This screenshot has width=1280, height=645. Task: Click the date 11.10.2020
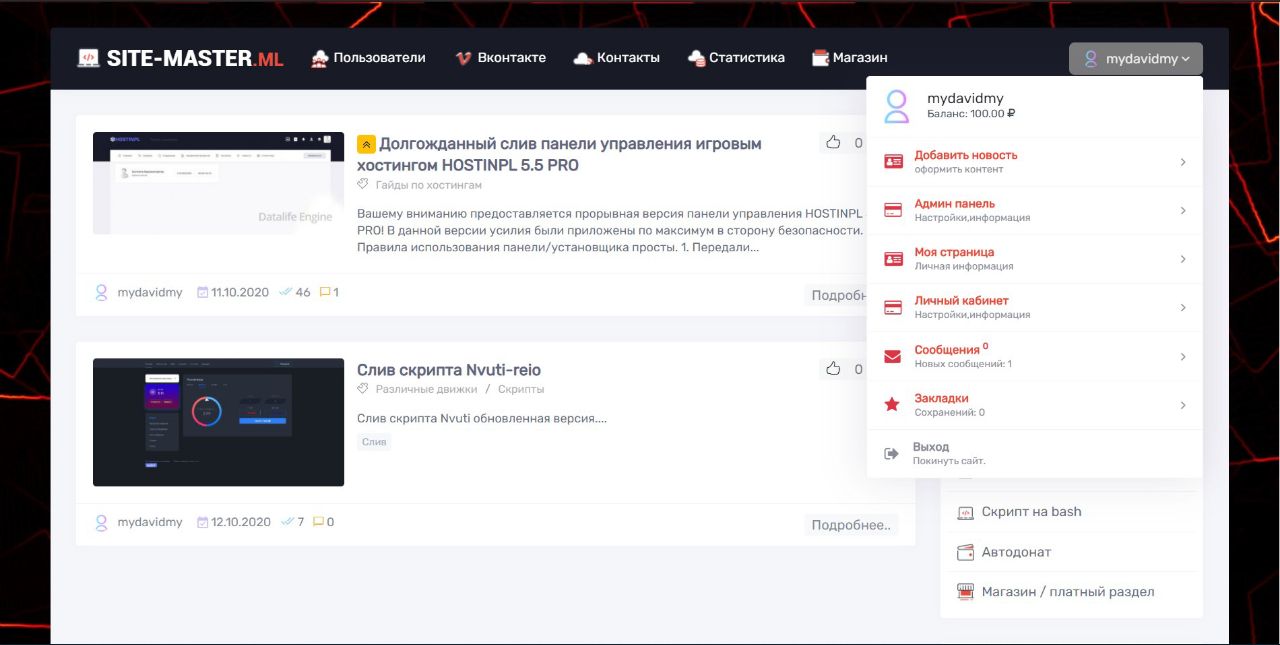(240, 292)
